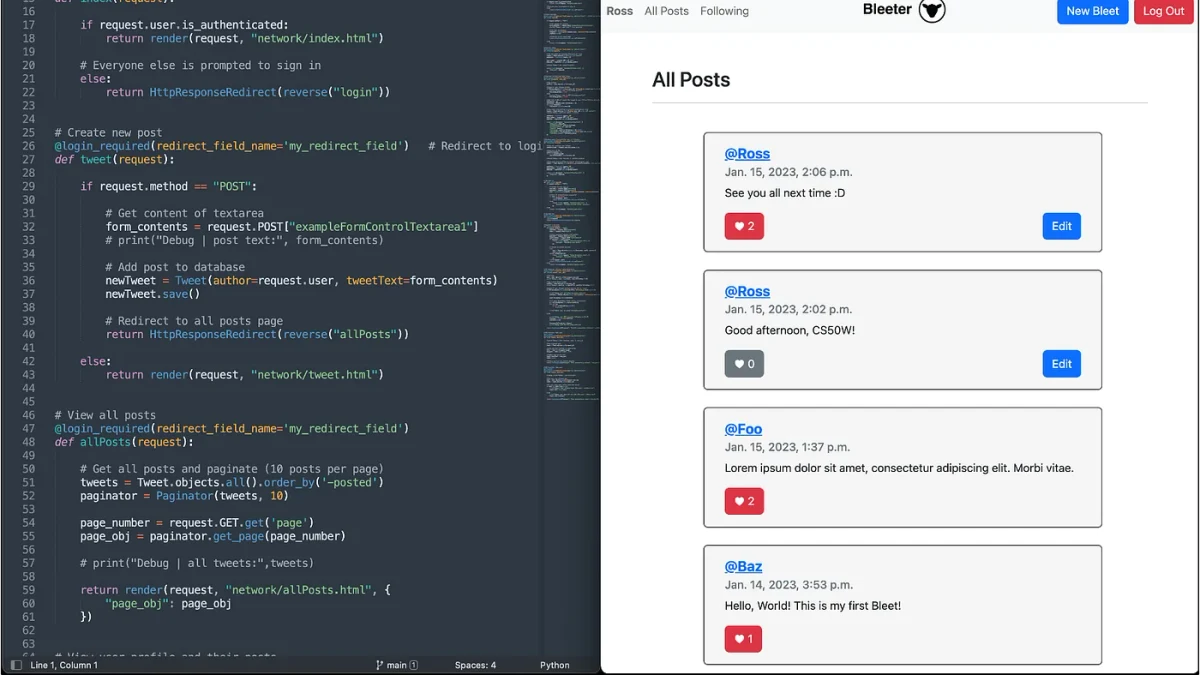Open @Ross profile link on 2:06 p.m. post
Image resolution: width=1200 pixels, height=675 pixels.
747,154
